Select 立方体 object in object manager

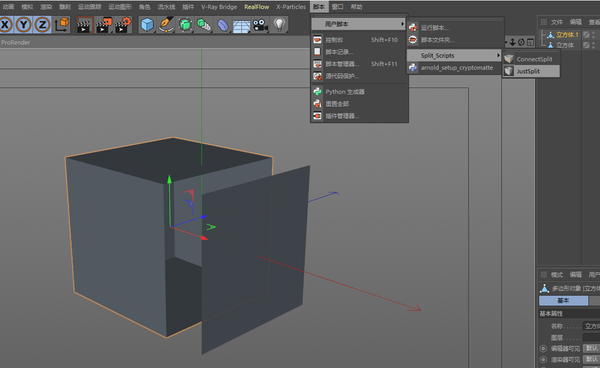coord(565,45)
